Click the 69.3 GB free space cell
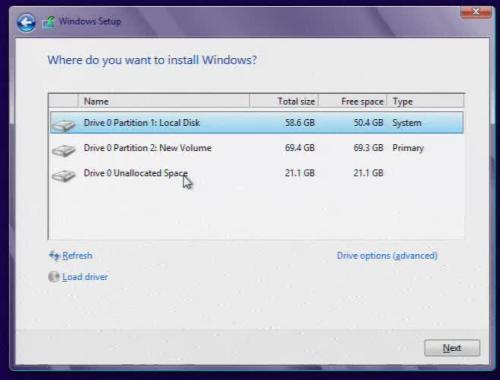500x380 pixels. [x=368, y=148]
